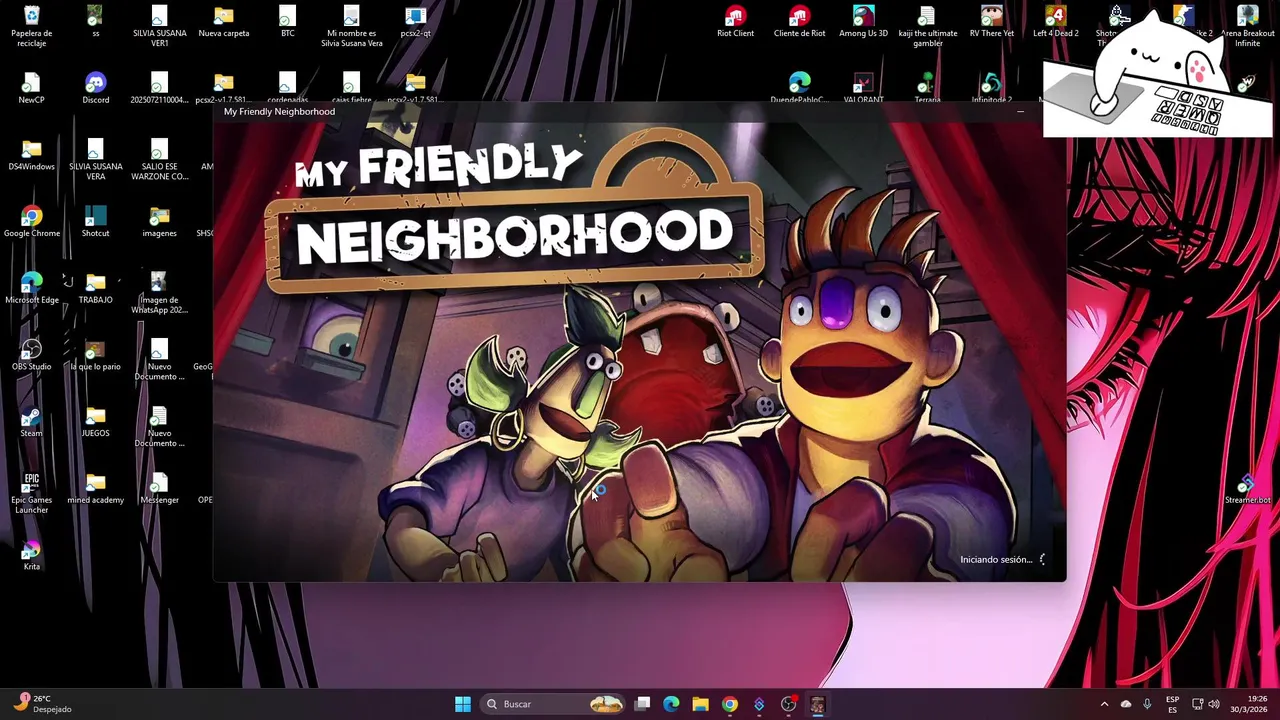Open the mined academy folder

click(95, 489)
